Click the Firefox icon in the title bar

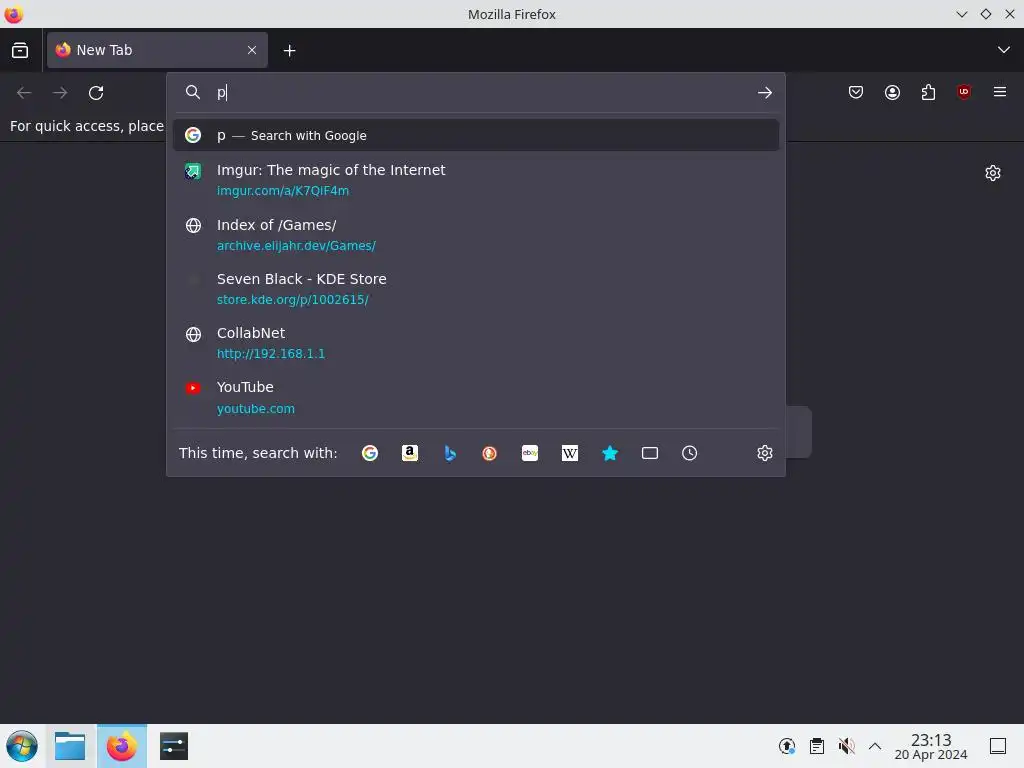click(x=14, y=14)
